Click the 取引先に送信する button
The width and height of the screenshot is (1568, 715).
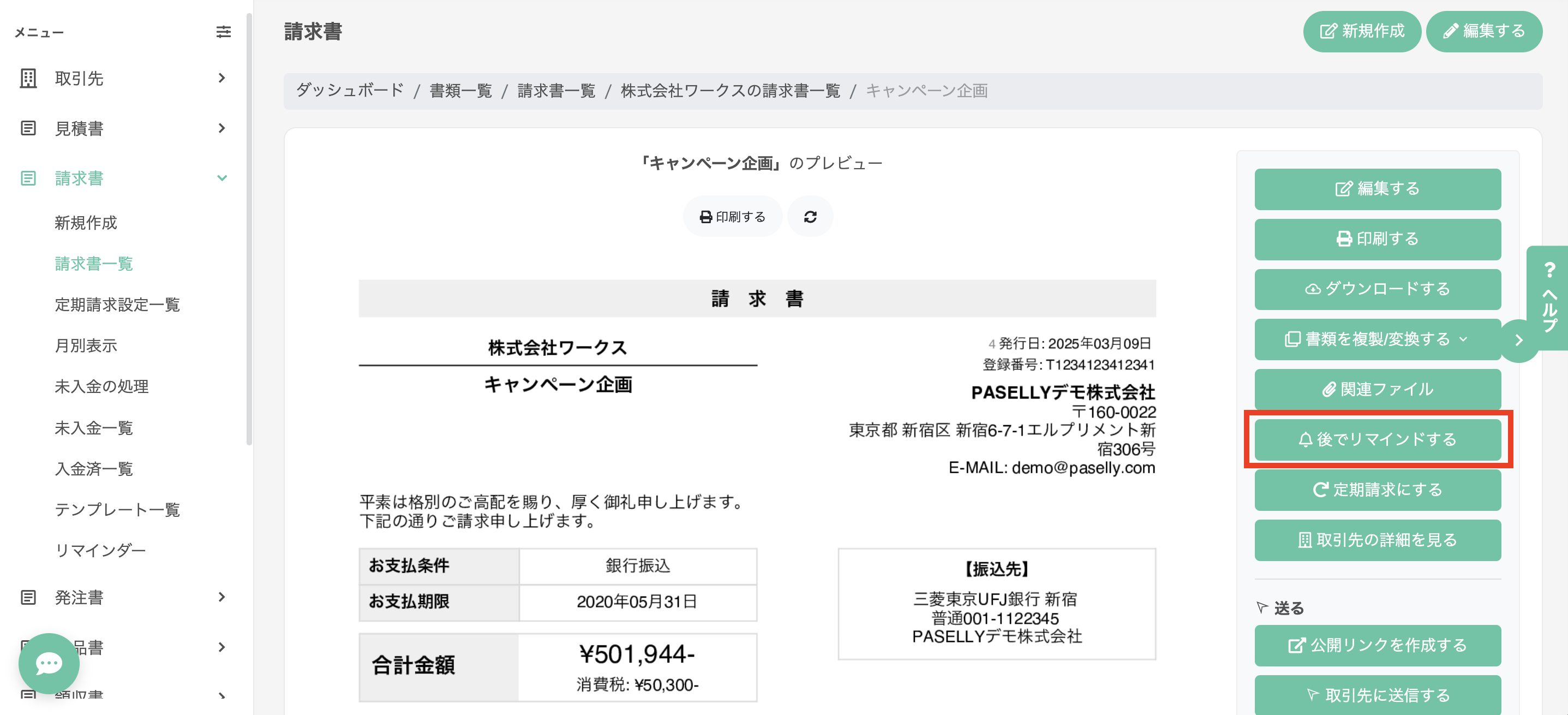[x=1377, y=695]
